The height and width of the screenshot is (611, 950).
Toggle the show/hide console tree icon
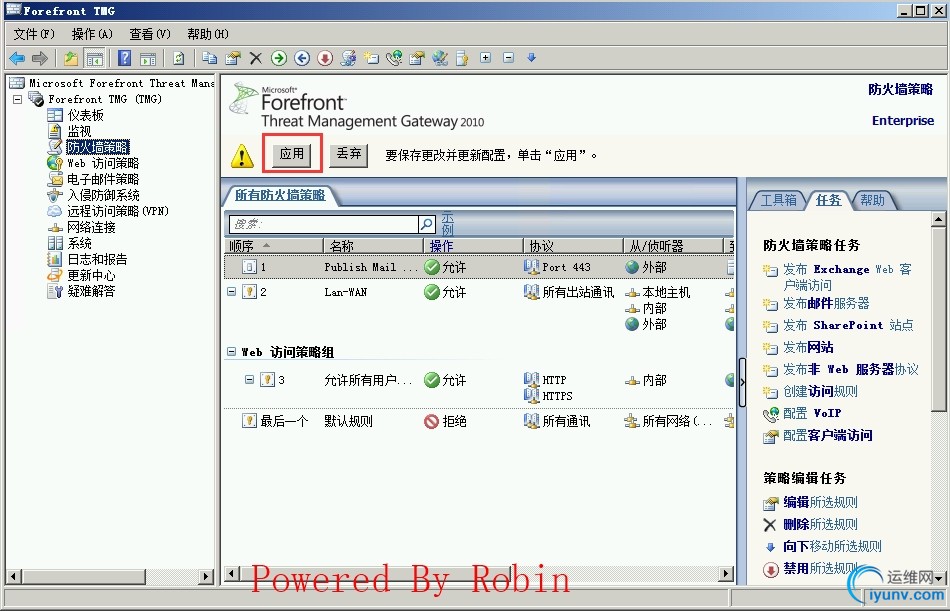coord(95,58)
